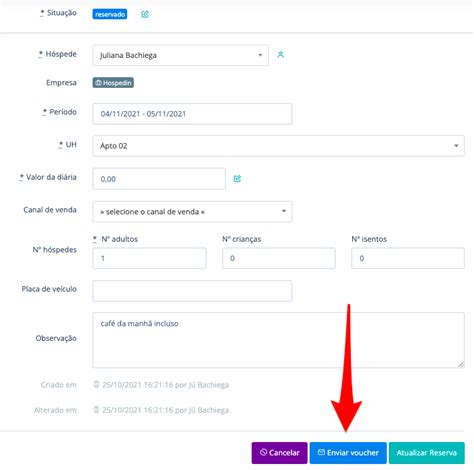Click the Placa de veículo input field

192,291
